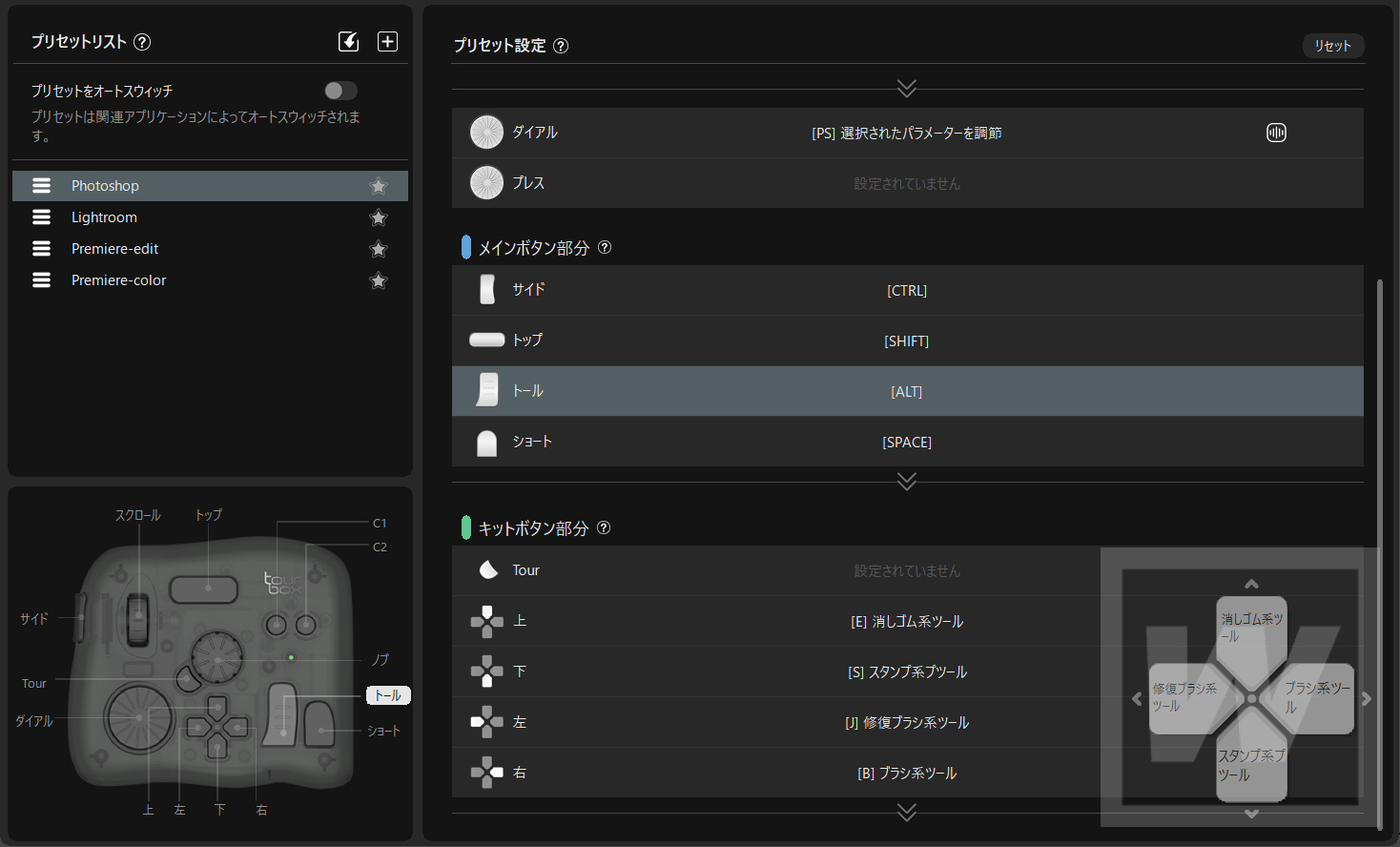The width and height of the screenshot is (1400, 847).
Task: Open the [SHIFT] assignment row
Action: tap(907, 341)
